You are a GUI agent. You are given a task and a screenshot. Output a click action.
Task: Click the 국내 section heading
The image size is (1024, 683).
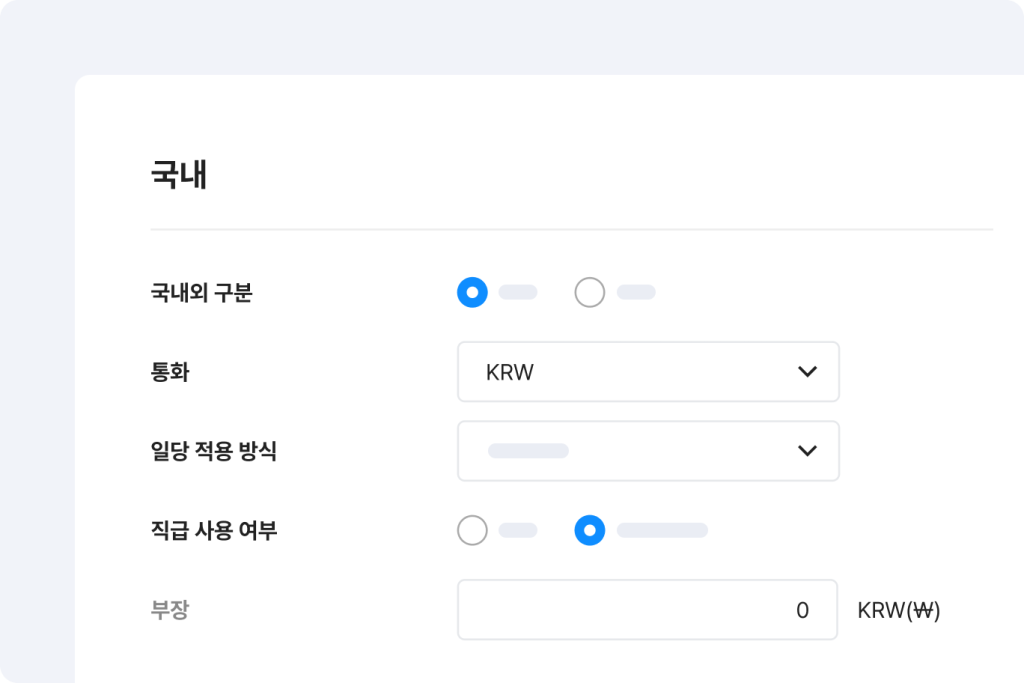point(179,175)
